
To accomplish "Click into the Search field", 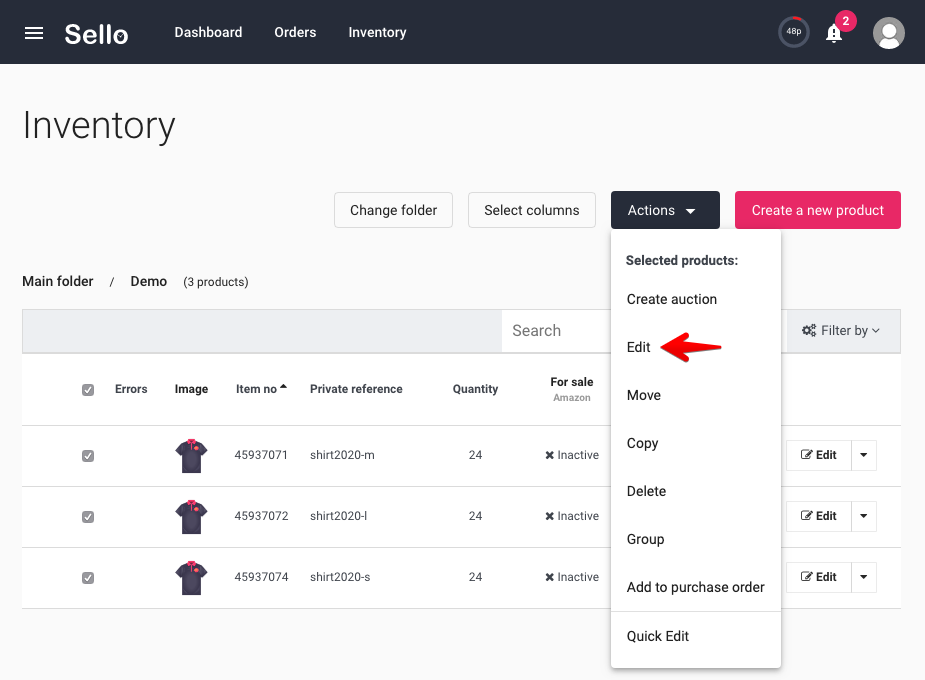I will [556, 331].
